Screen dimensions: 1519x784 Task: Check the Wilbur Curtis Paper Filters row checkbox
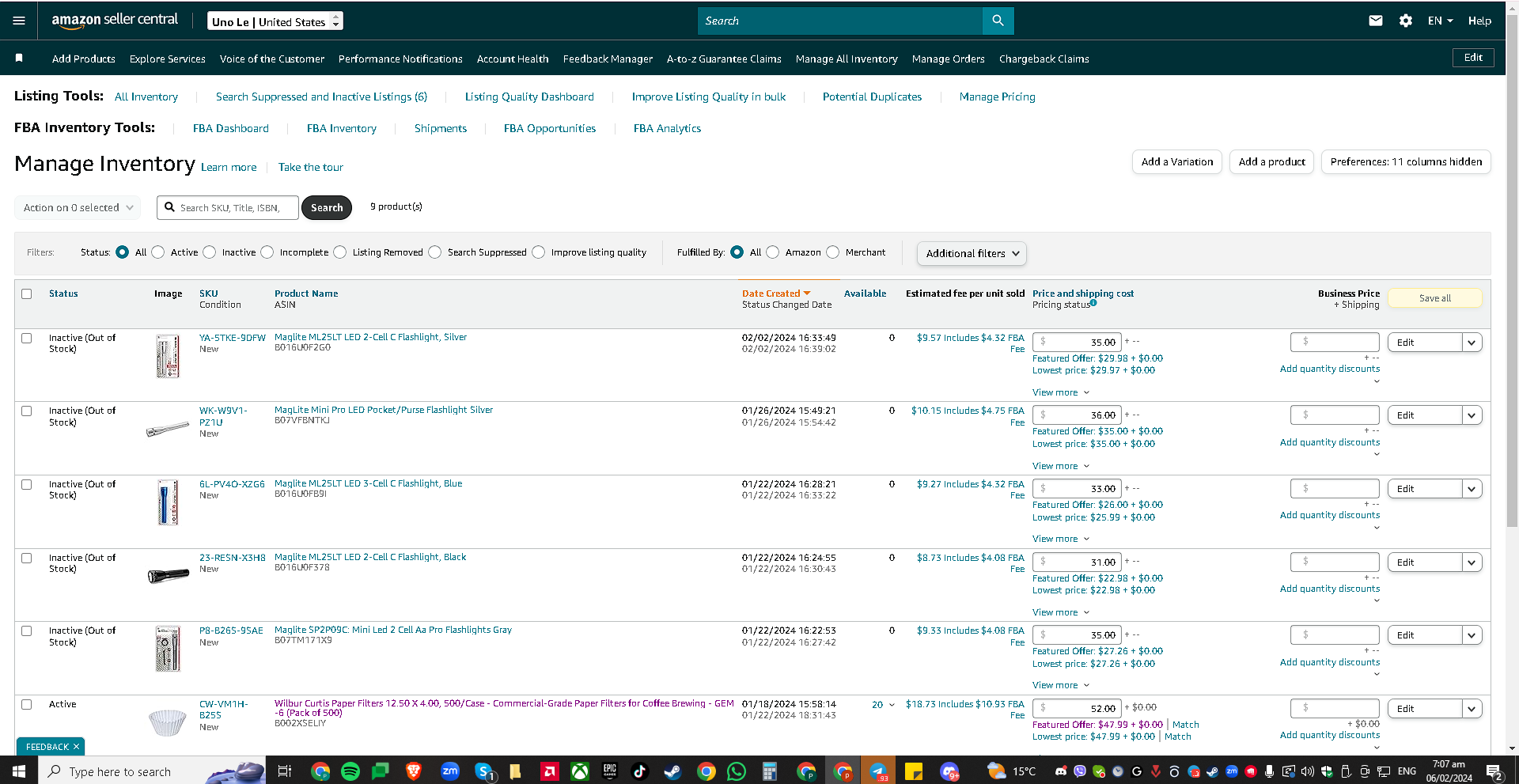(x=27, y=704)
